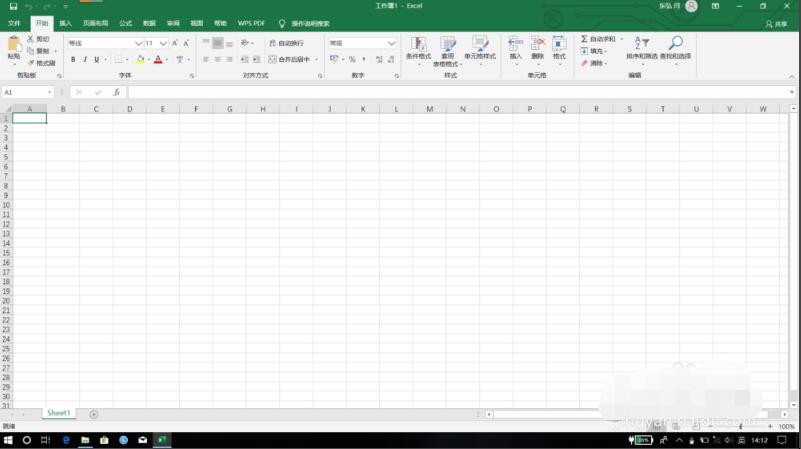Switch to the Insert (插入) tab
The image size is (801, 449).
coord(65,23)
